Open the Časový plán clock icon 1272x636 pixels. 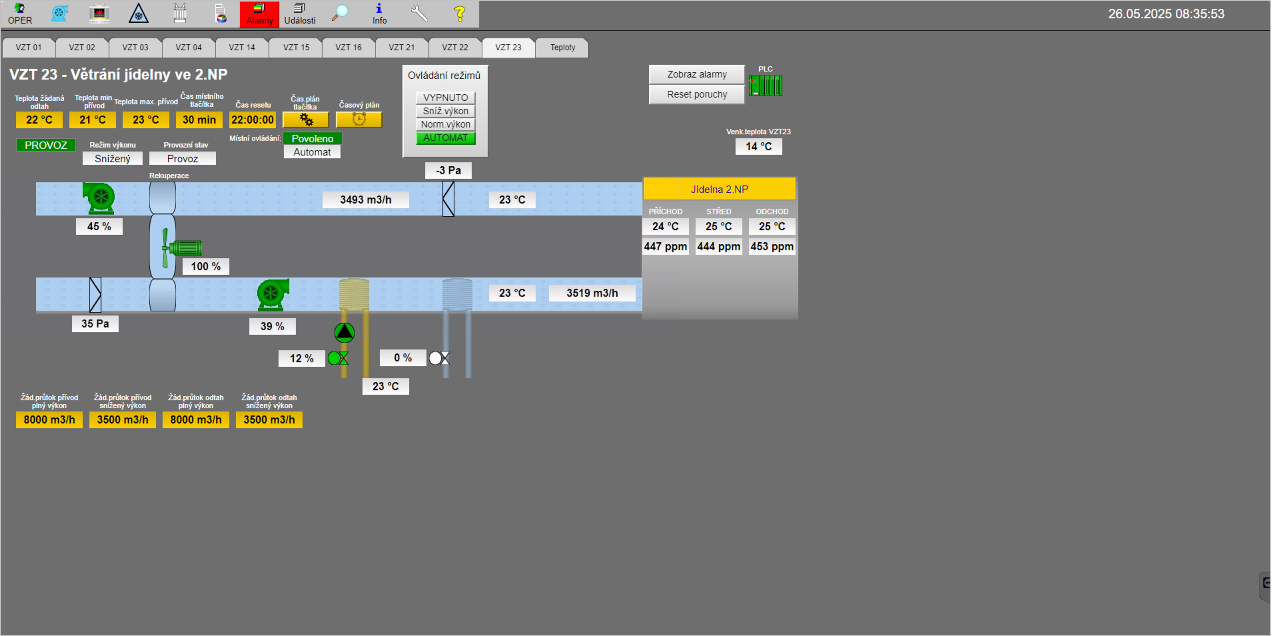click(358, 119)
